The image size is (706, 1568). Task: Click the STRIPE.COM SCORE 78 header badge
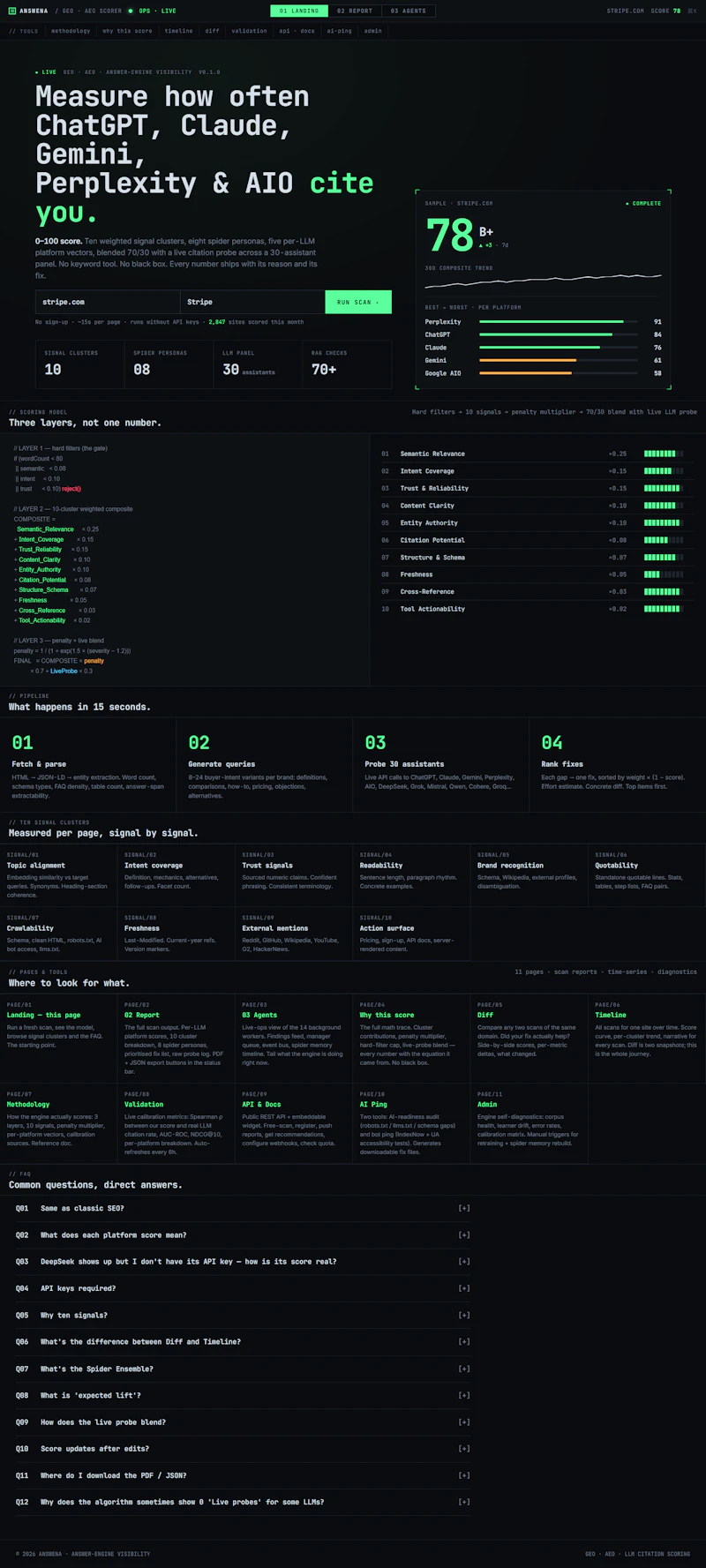tap(643, 11)
